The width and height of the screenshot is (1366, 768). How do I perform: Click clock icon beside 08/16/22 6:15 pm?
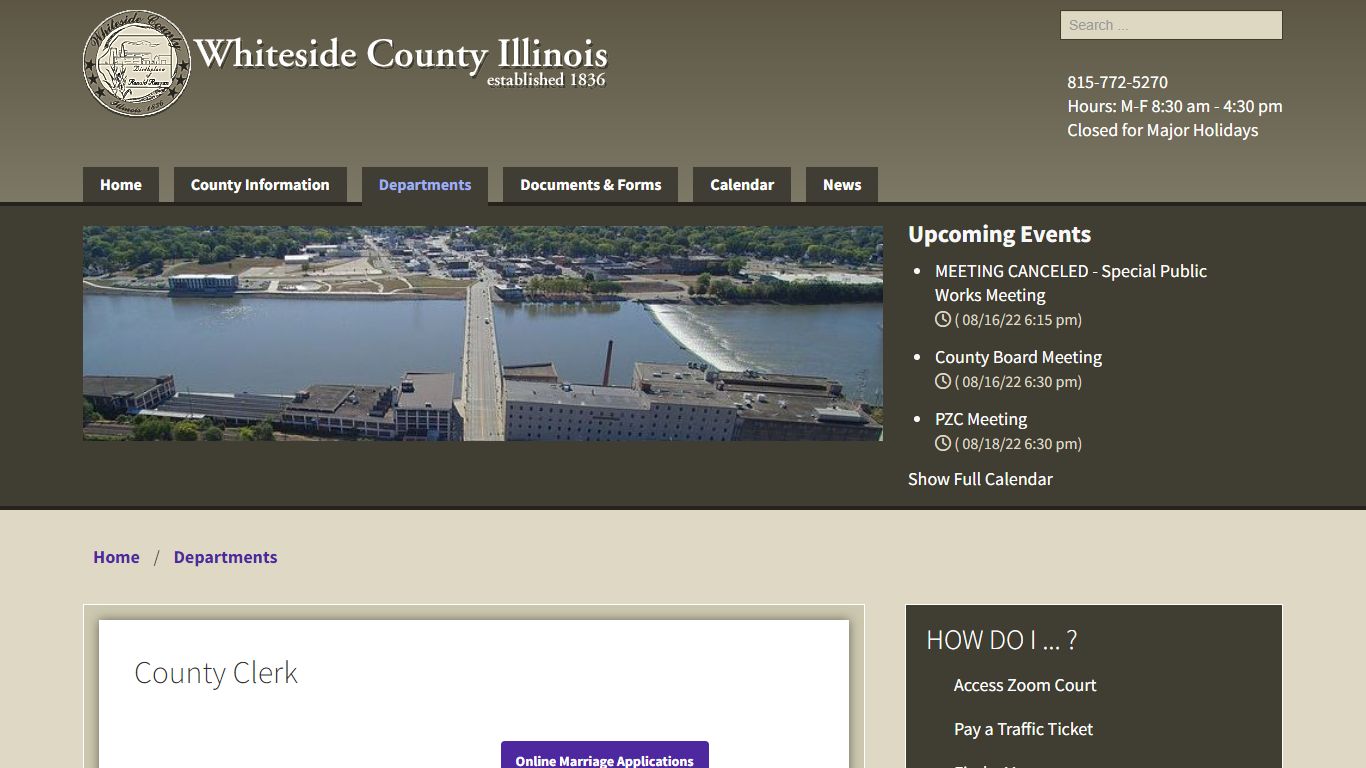click(x=942, y=320)
